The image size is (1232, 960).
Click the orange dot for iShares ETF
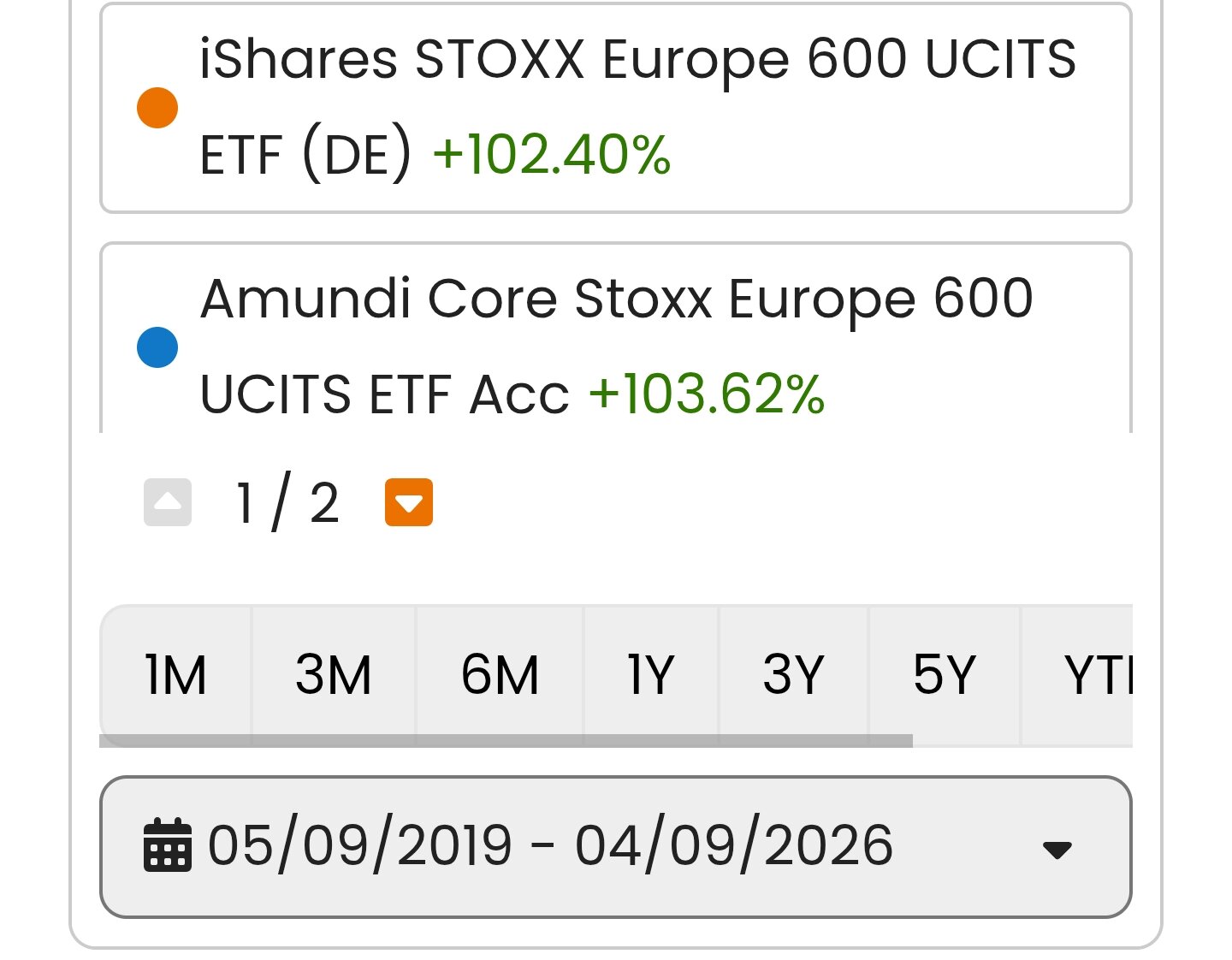tap(157, 108)
